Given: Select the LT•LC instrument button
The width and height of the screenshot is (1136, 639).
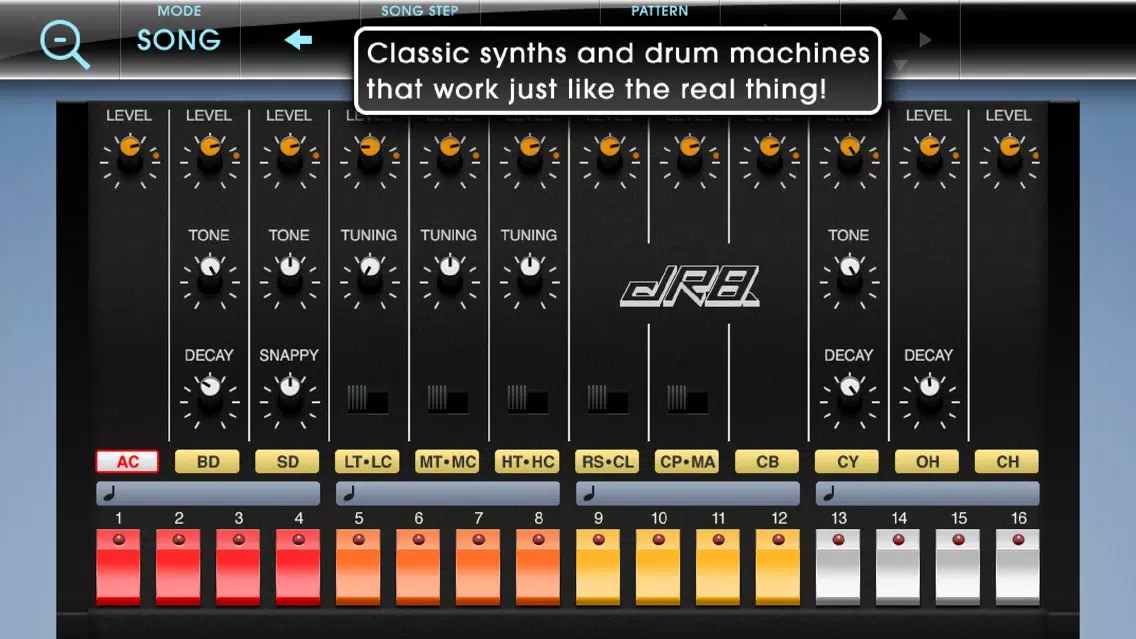Looking at the screenshot, I should pyautogui.click(x=367, y=462).
